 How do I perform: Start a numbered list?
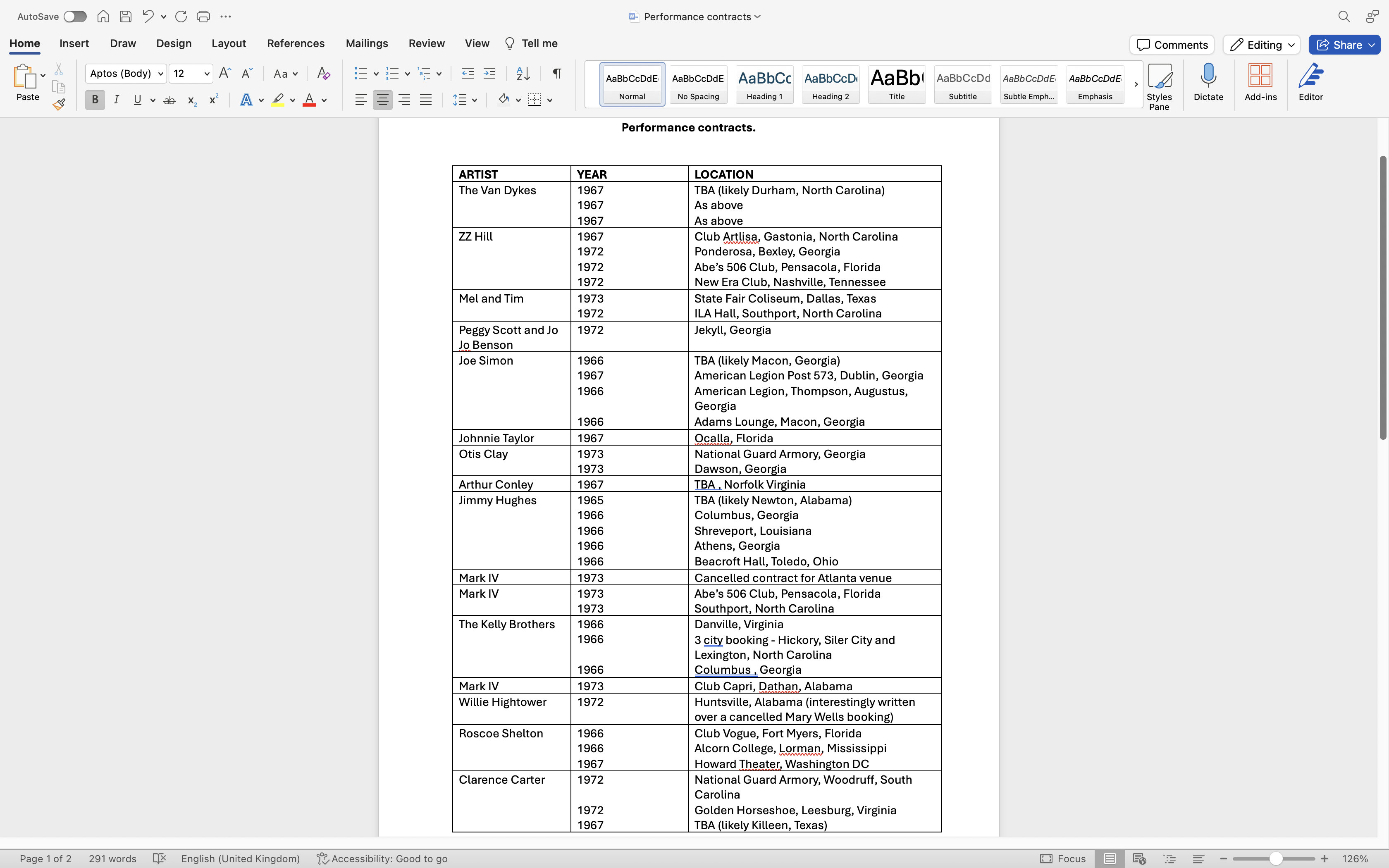click(393, 74)
